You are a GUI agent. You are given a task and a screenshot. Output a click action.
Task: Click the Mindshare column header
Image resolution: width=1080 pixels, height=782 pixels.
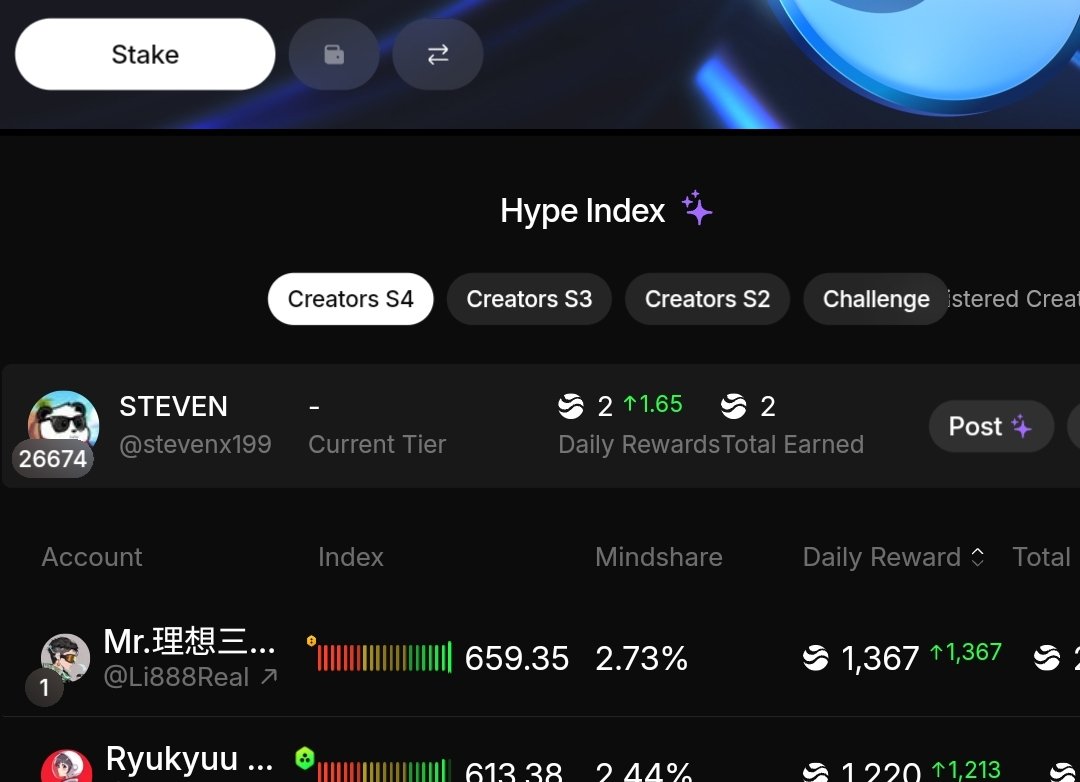tap(659, 557)
